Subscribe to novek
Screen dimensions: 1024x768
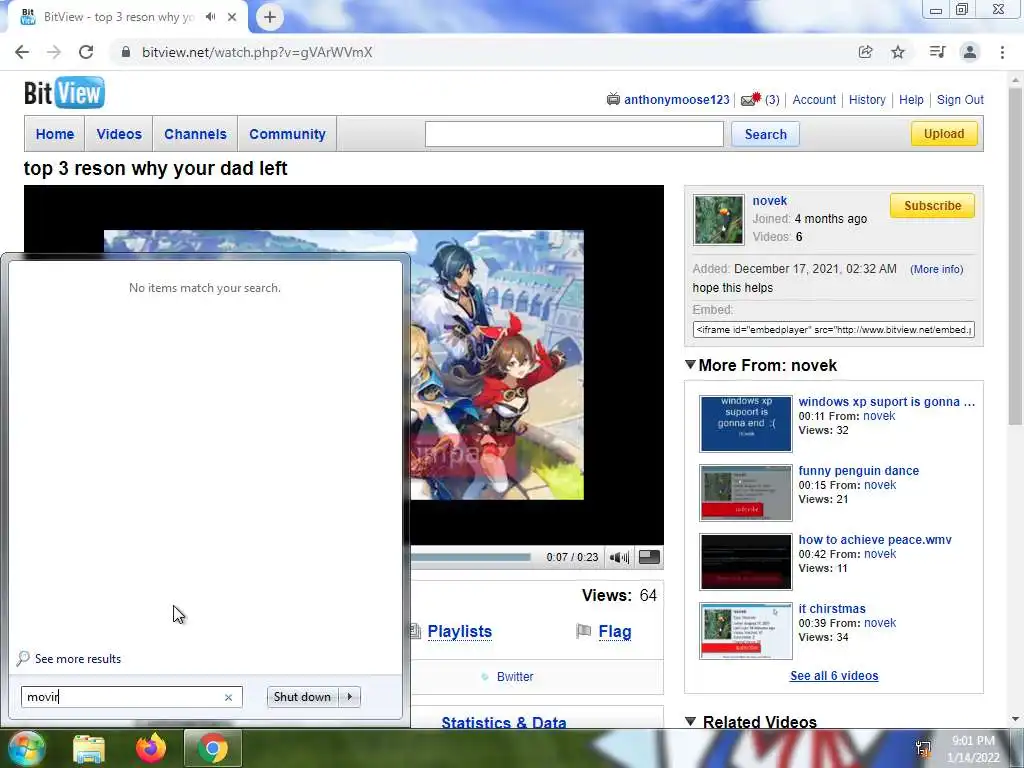[x=932, y=206]
